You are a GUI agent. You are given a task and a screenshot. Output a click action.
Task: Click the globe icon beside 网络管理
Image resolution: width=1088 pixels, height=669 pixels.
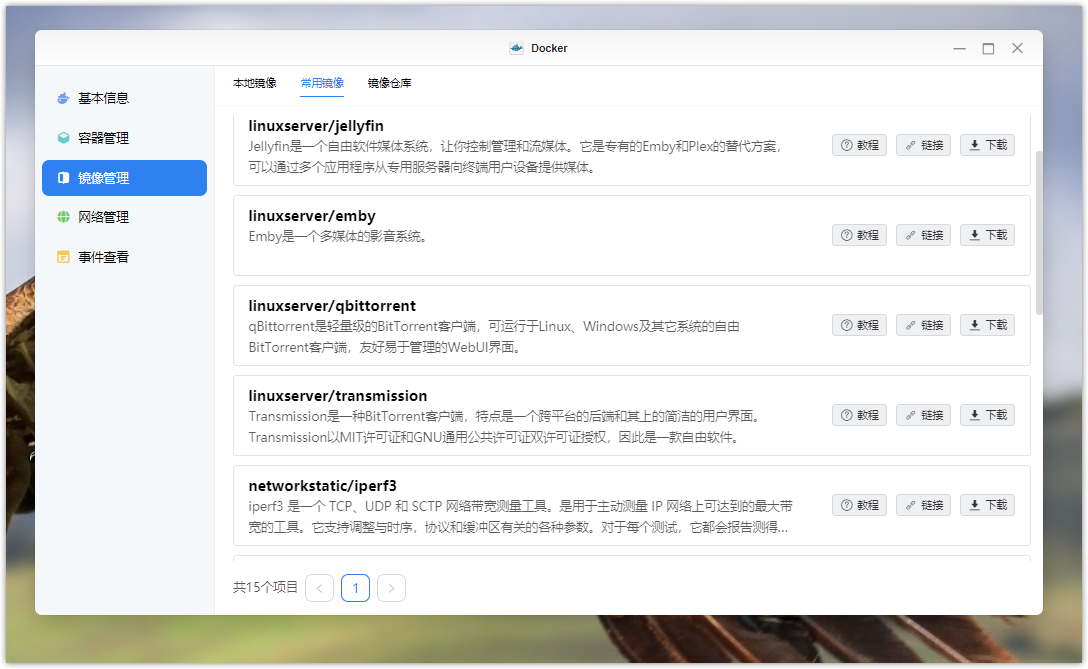63,217
